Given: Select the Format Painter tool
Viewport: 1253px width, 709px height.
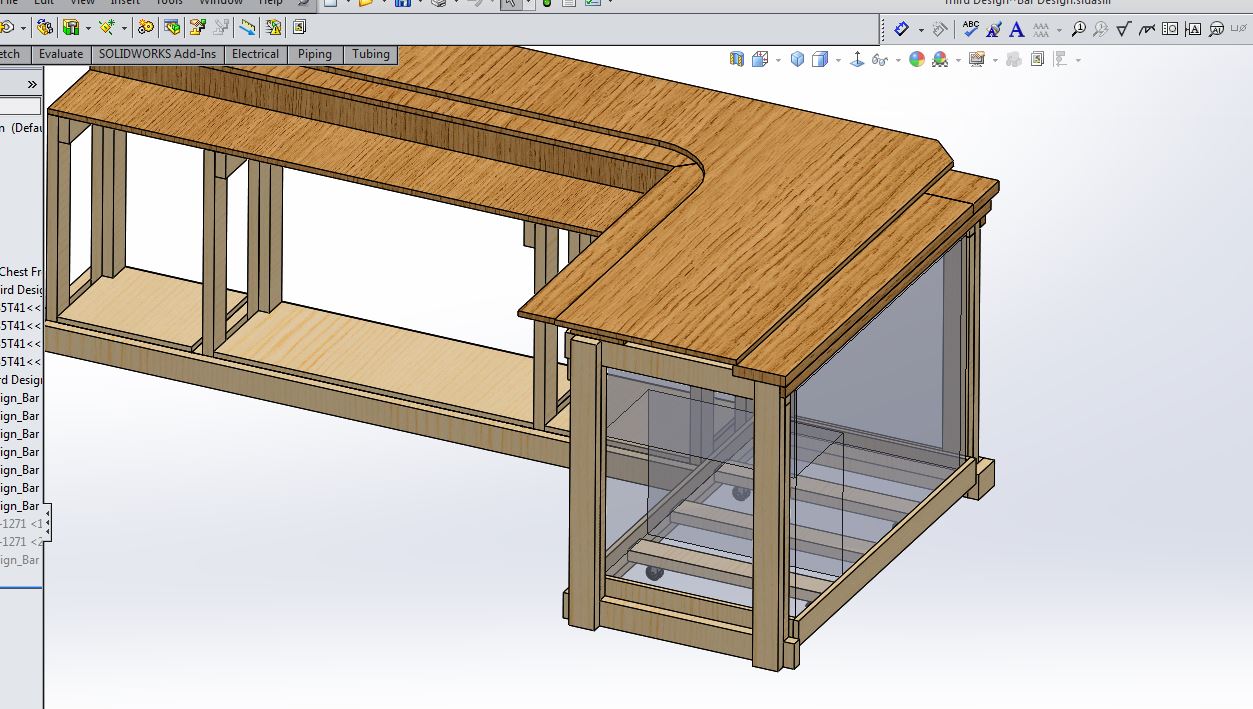Looking at the screenshot, I should click(x=994, y=30).
